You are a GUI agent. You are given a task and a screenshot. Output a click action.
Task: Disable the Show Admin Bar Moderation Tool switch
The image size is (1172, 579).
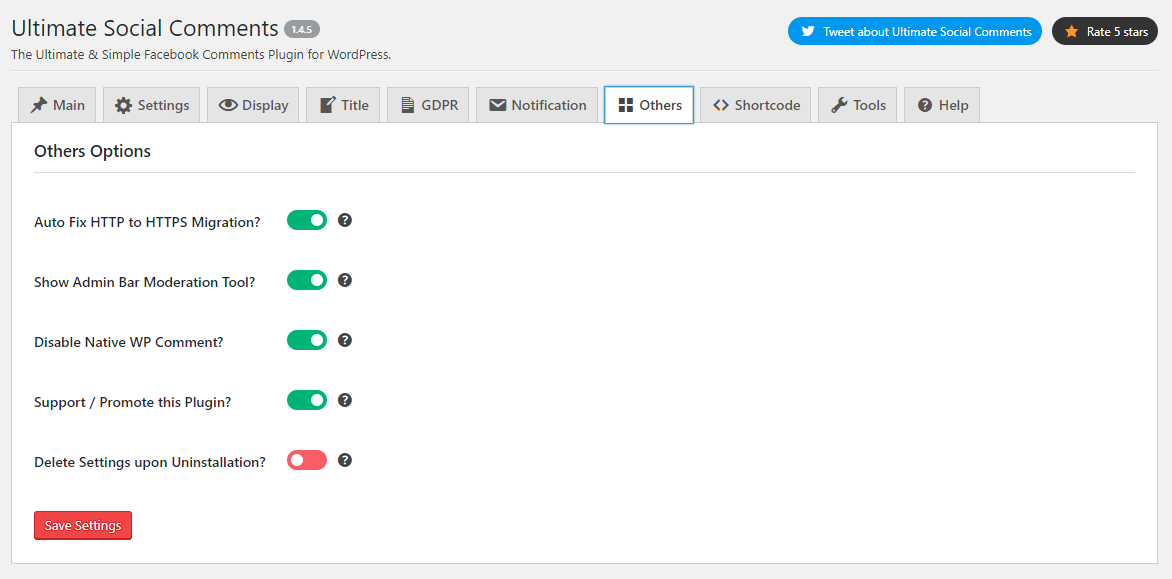[307, 280]
